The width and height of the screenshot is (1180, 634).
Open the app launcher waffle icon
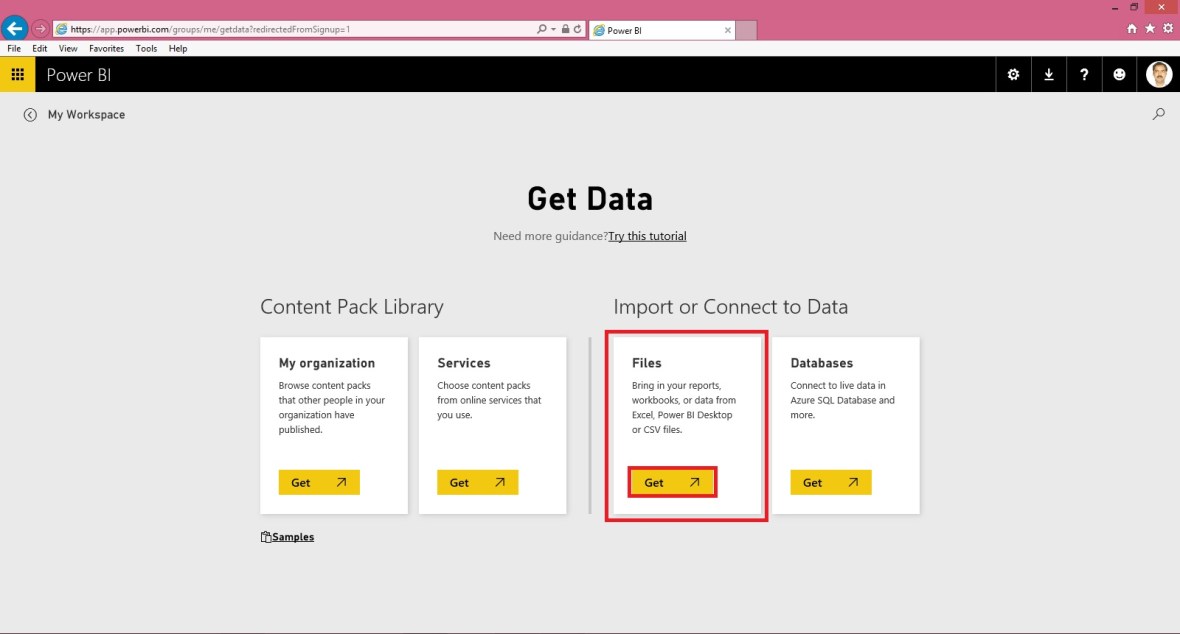click(17, 74)
